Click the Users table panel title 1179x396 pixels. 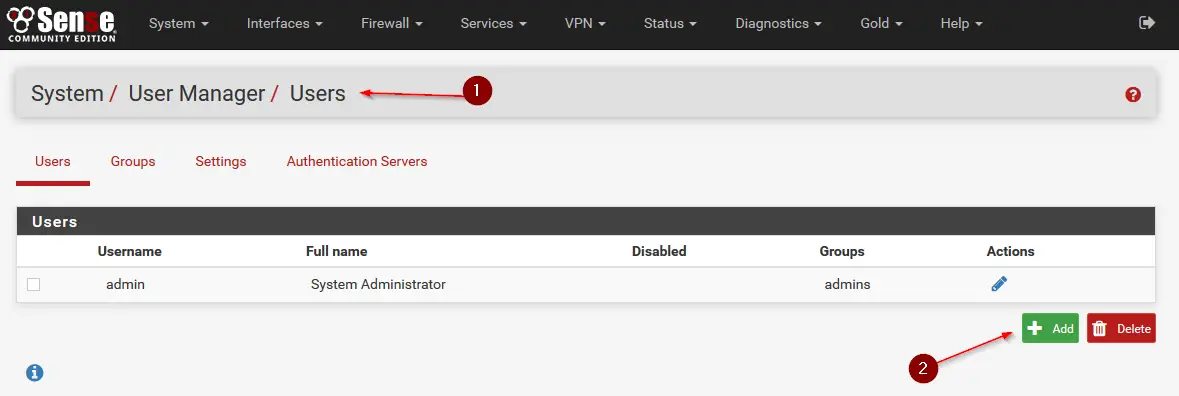click(55, 222)
